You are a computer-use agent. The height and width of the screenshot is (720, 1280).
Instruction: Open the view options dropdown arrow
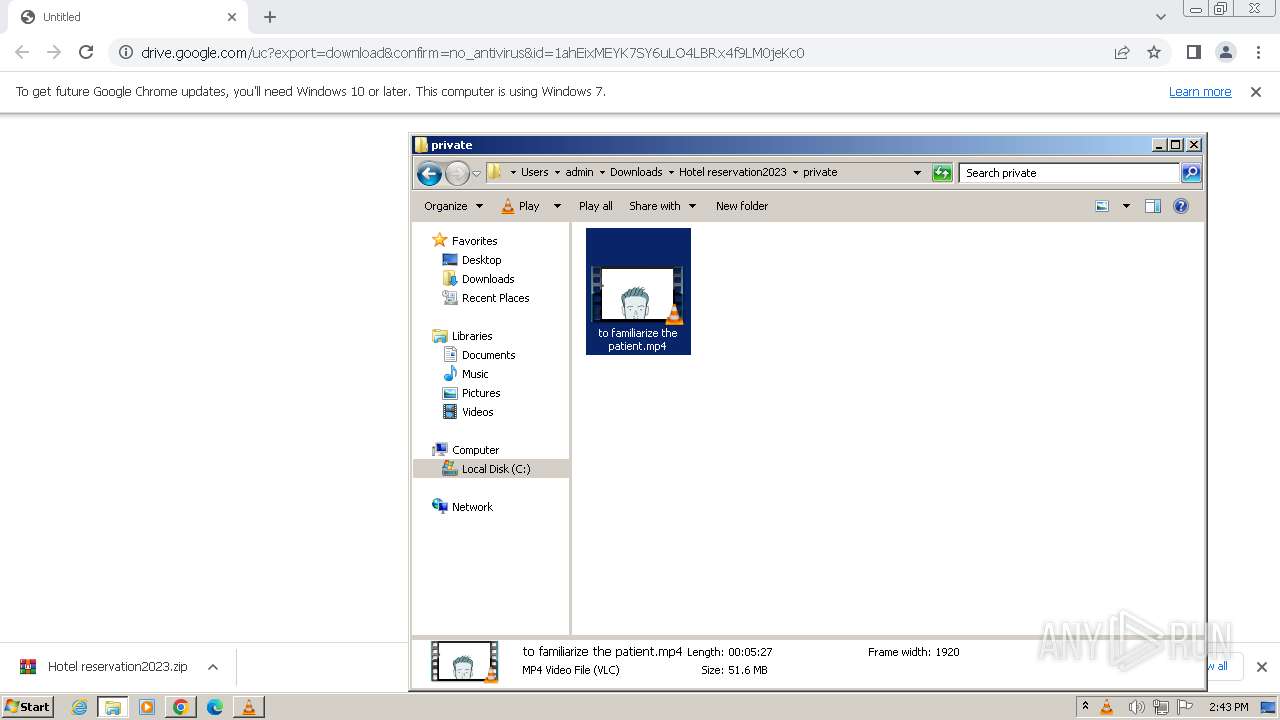coord(1125,206)
